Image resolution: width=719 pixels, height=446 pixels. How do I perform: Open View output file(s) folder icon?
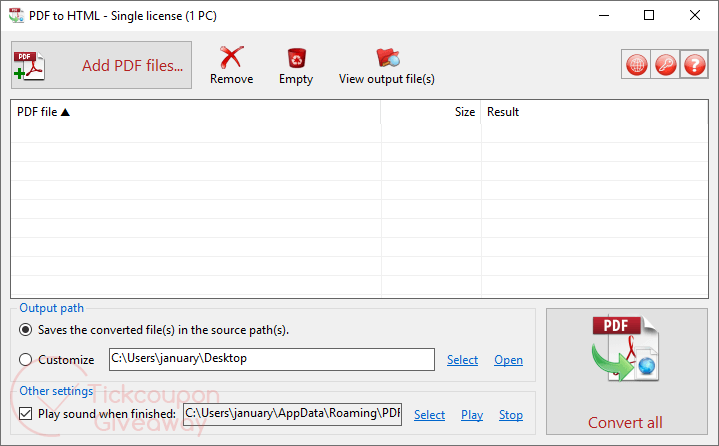(x=387, y=65)
